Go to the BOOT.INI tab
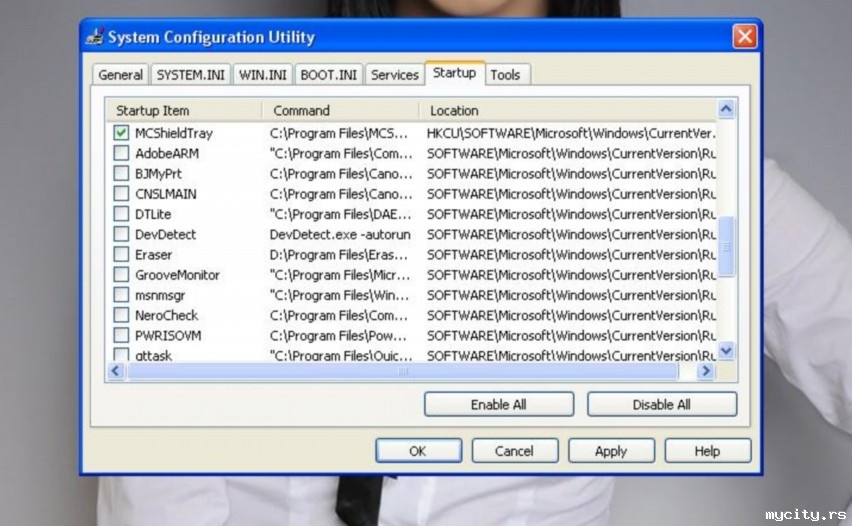Viewport: 852px width, 526px height. click(x=329, y=75)
